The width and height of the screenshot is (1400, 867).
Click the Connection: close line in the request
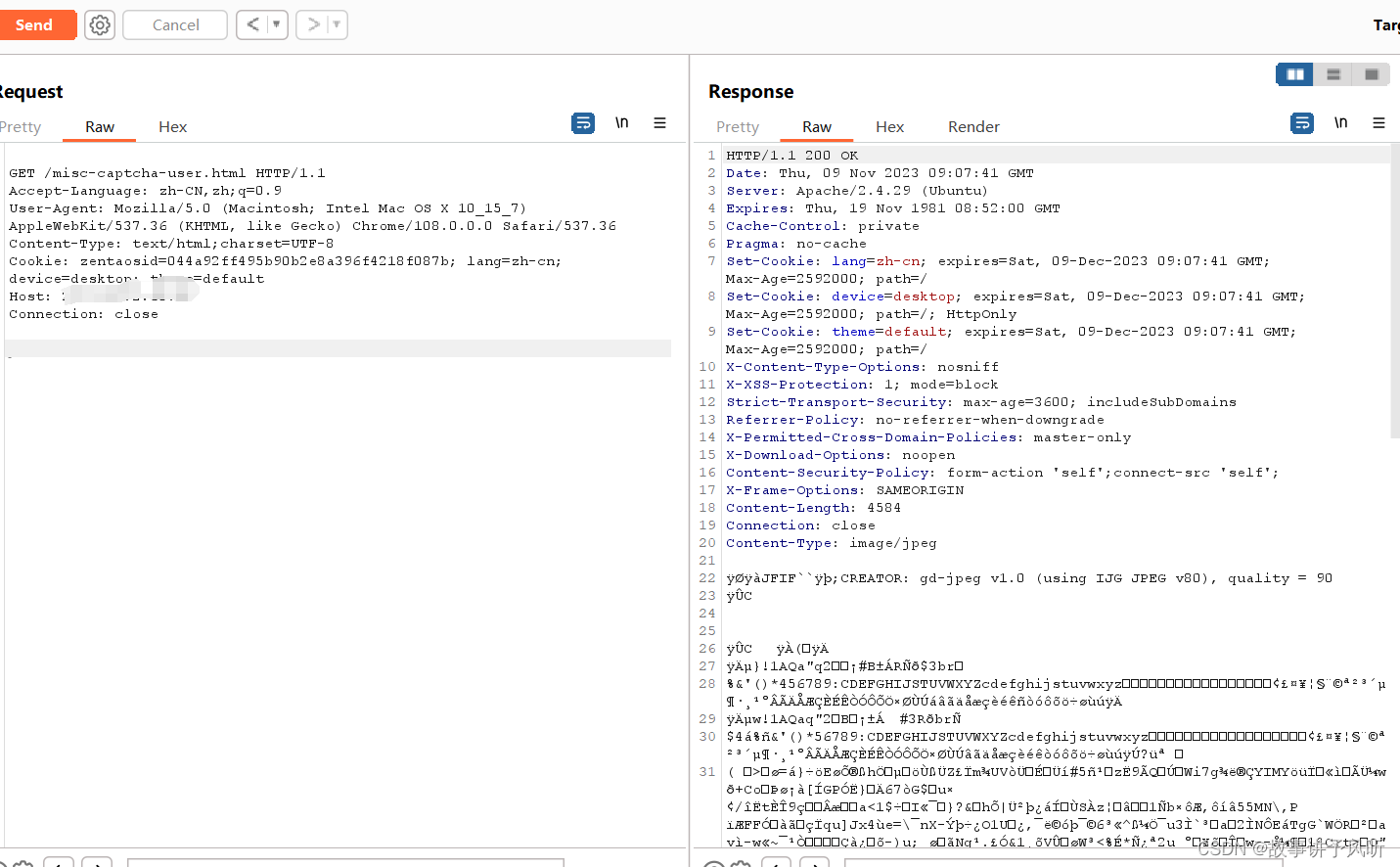[83, 314]
